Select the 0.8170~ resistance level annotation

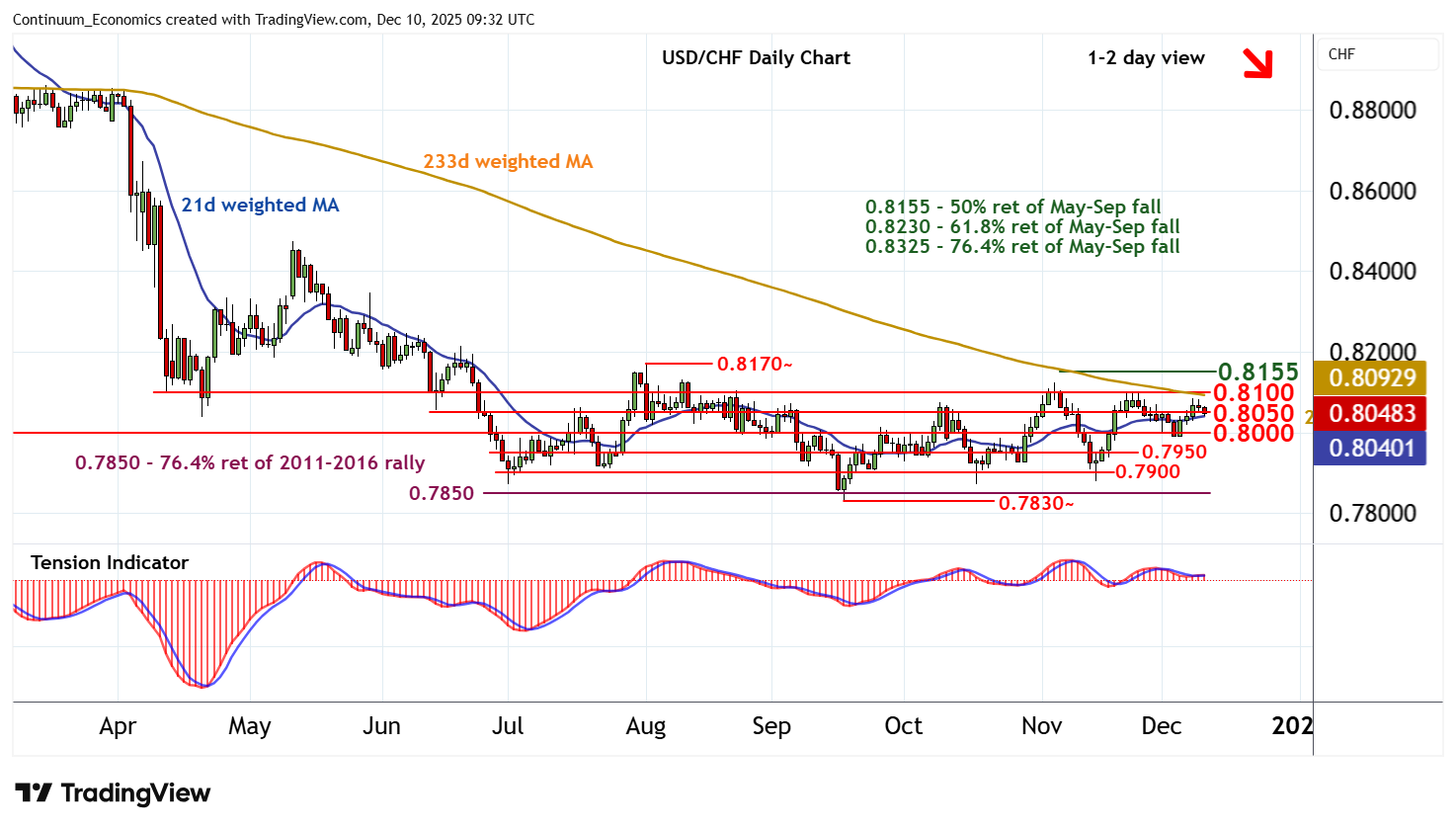tap(755, 364)
